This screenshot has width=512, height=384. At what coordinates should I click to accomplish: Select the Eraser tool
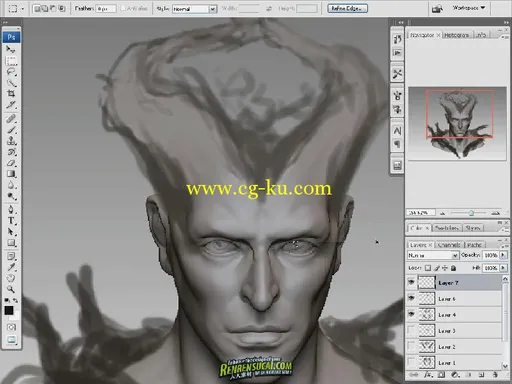coord(11,163)
